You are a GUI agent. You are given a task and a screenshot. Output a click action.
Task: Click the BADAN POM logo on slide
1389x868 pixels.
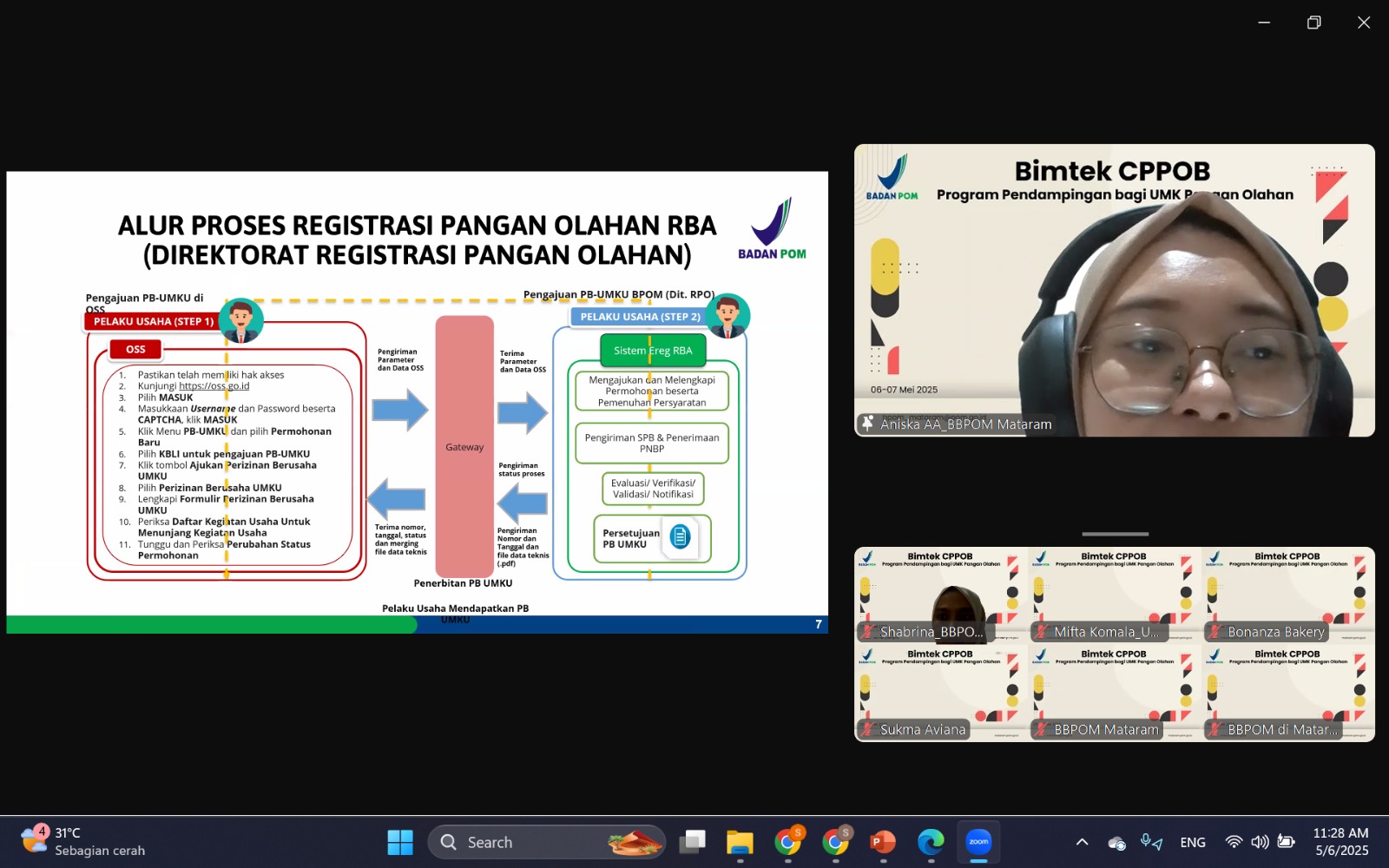click(772, 228)
